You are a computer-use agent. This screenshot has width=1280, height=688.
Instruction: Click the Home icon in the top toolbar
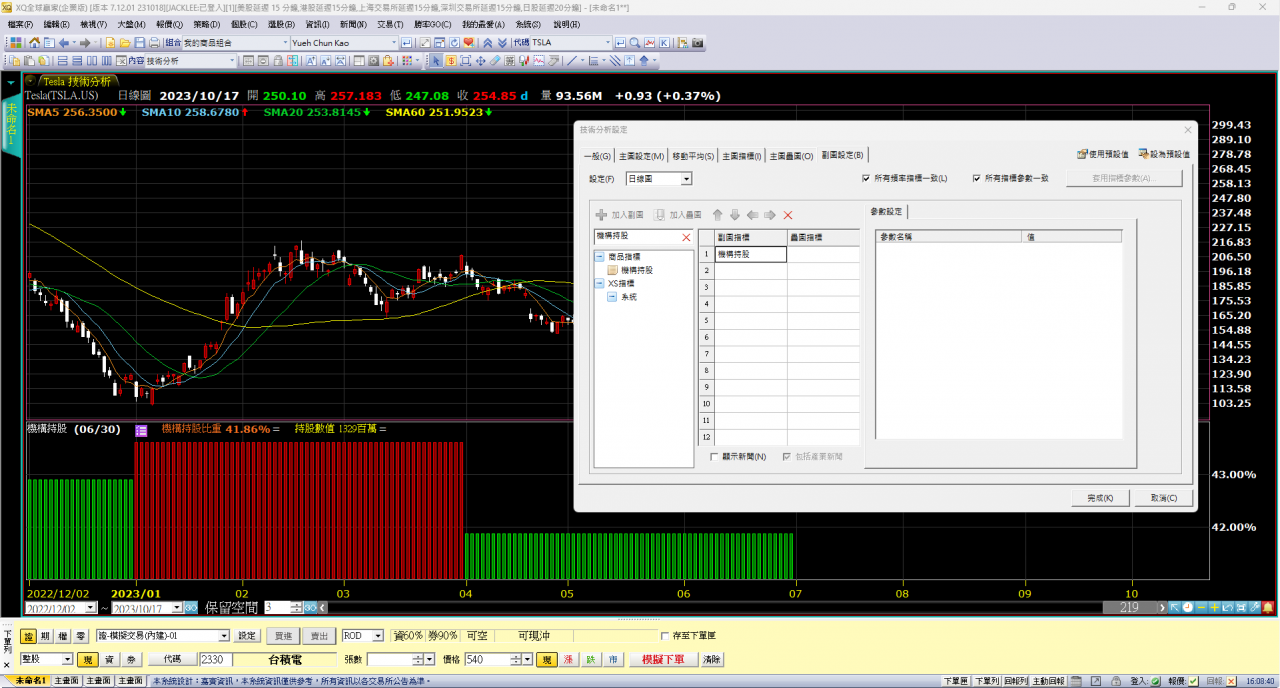(35, 43)
